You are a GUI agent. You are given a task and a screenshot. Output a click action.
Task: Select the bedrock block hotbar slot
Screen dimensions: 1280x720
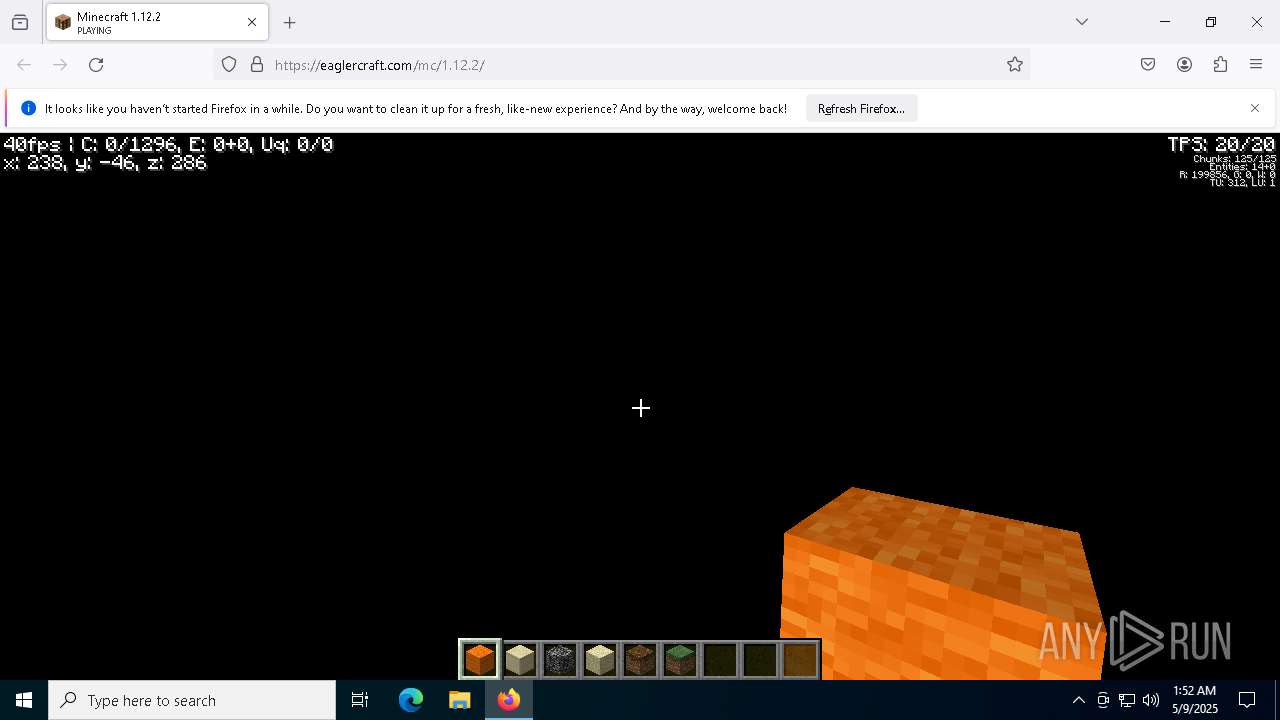coord(560,660)
